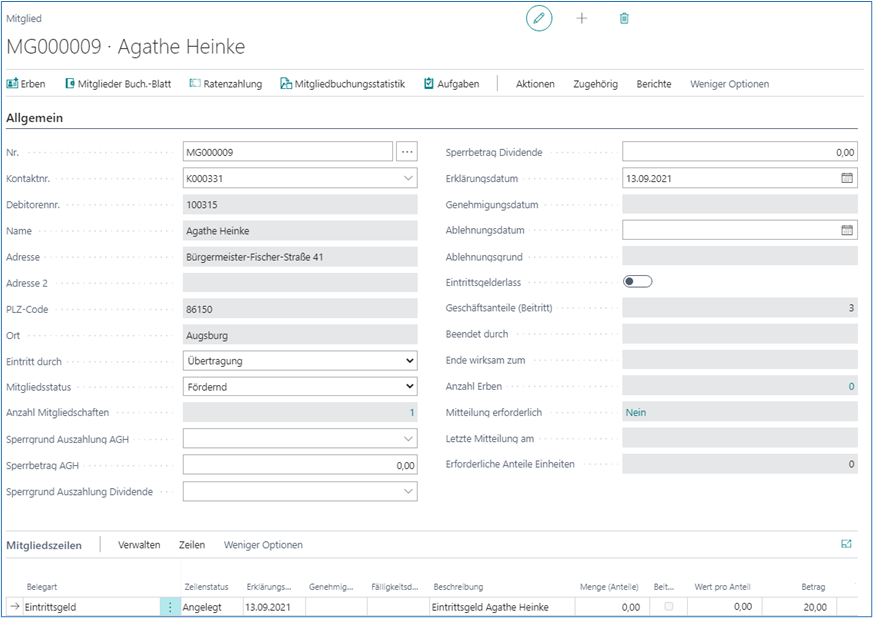Click the ellipsis button next to Nr. field
Screen dimensions: 873x618
click(406, 152)
